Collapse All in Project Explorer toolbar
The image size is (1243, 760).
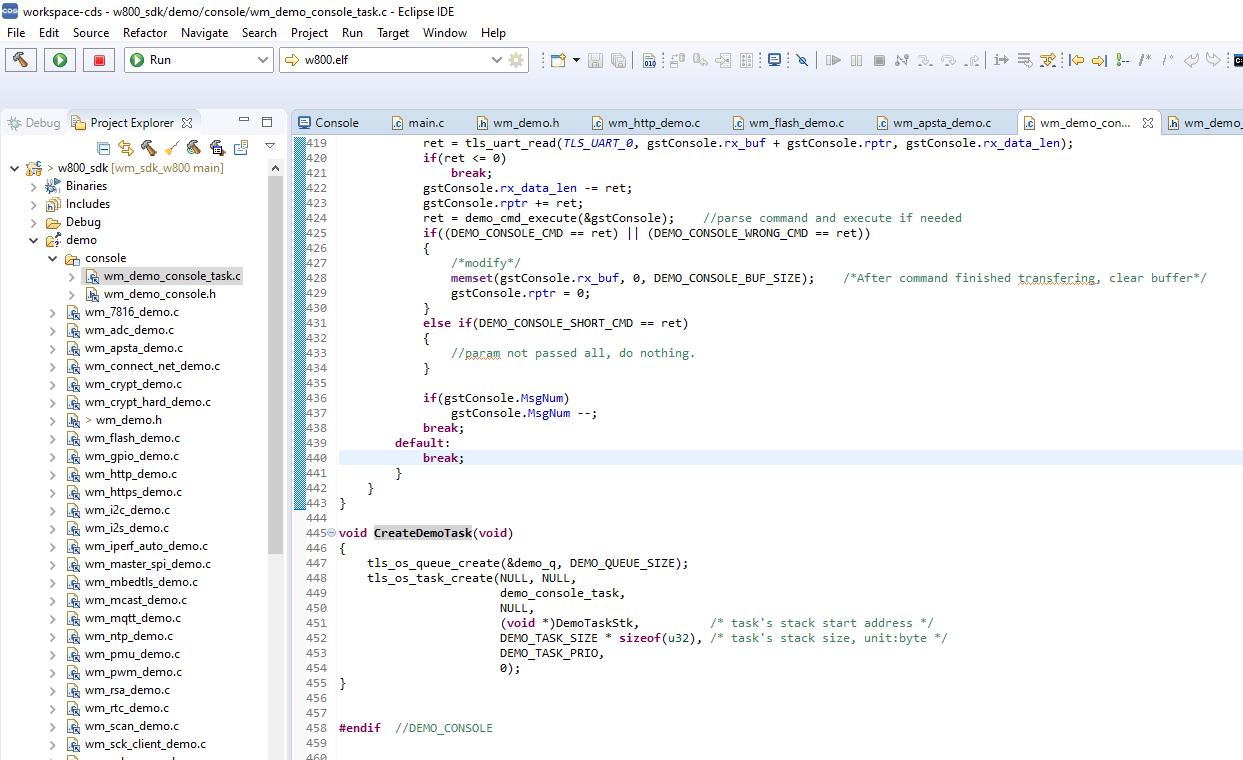(103, 148)
